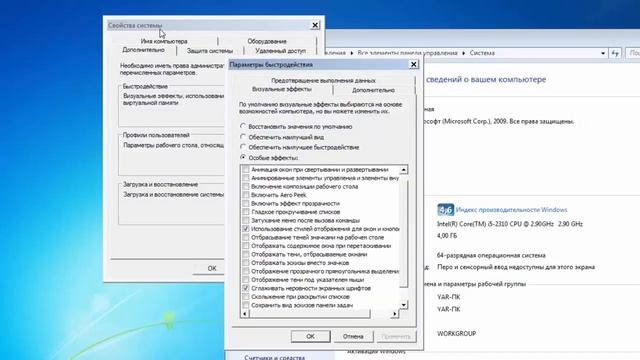Uncheck smooth edges of screen fonts

tap(246, 288)
